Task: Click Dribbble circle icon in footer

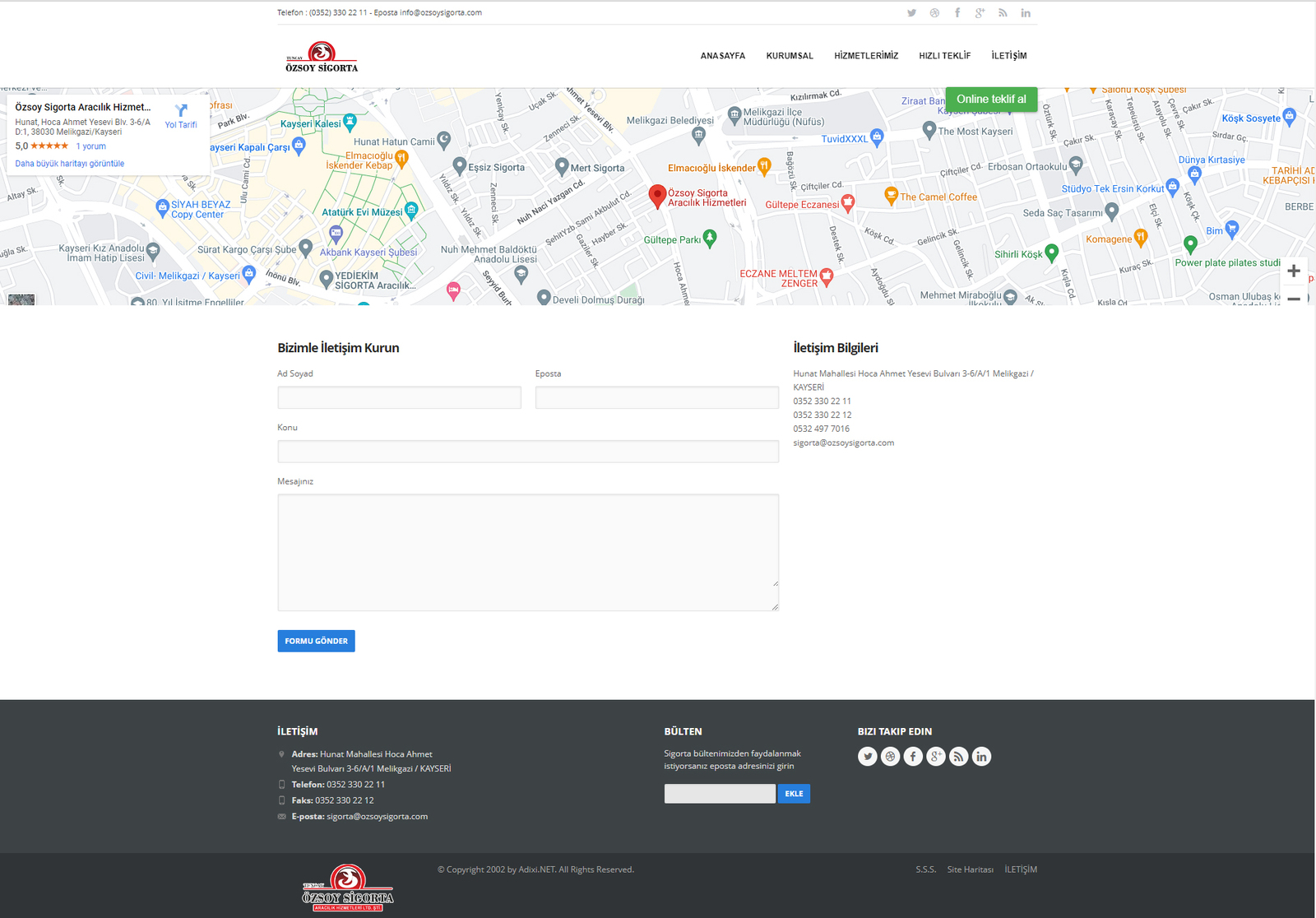Action: (890, 756)
